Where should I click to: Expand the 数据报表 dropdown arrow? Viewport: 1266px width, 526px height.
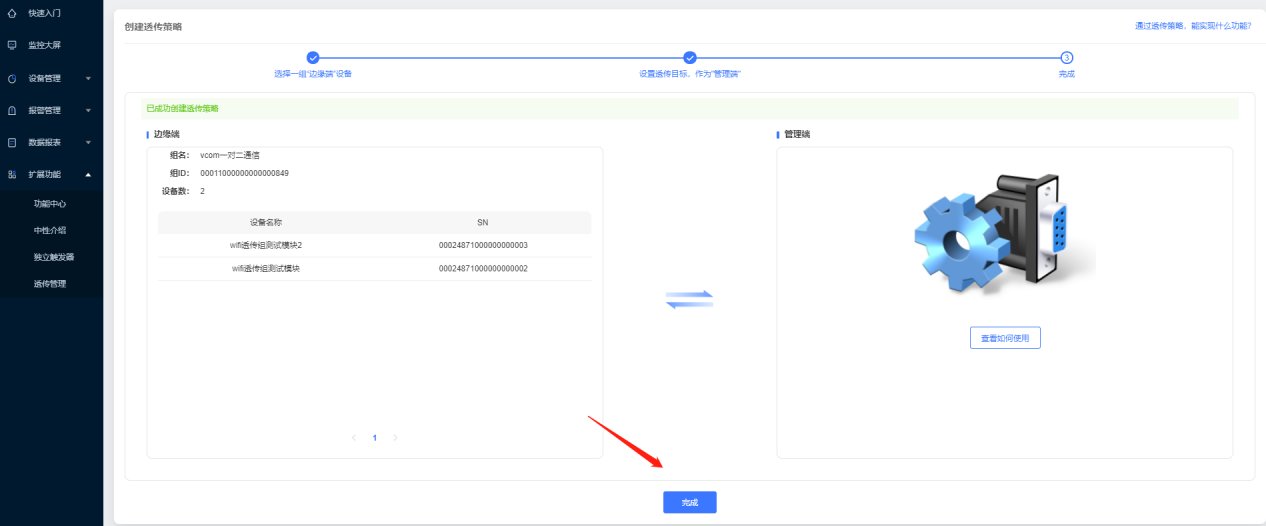[88, 142]
